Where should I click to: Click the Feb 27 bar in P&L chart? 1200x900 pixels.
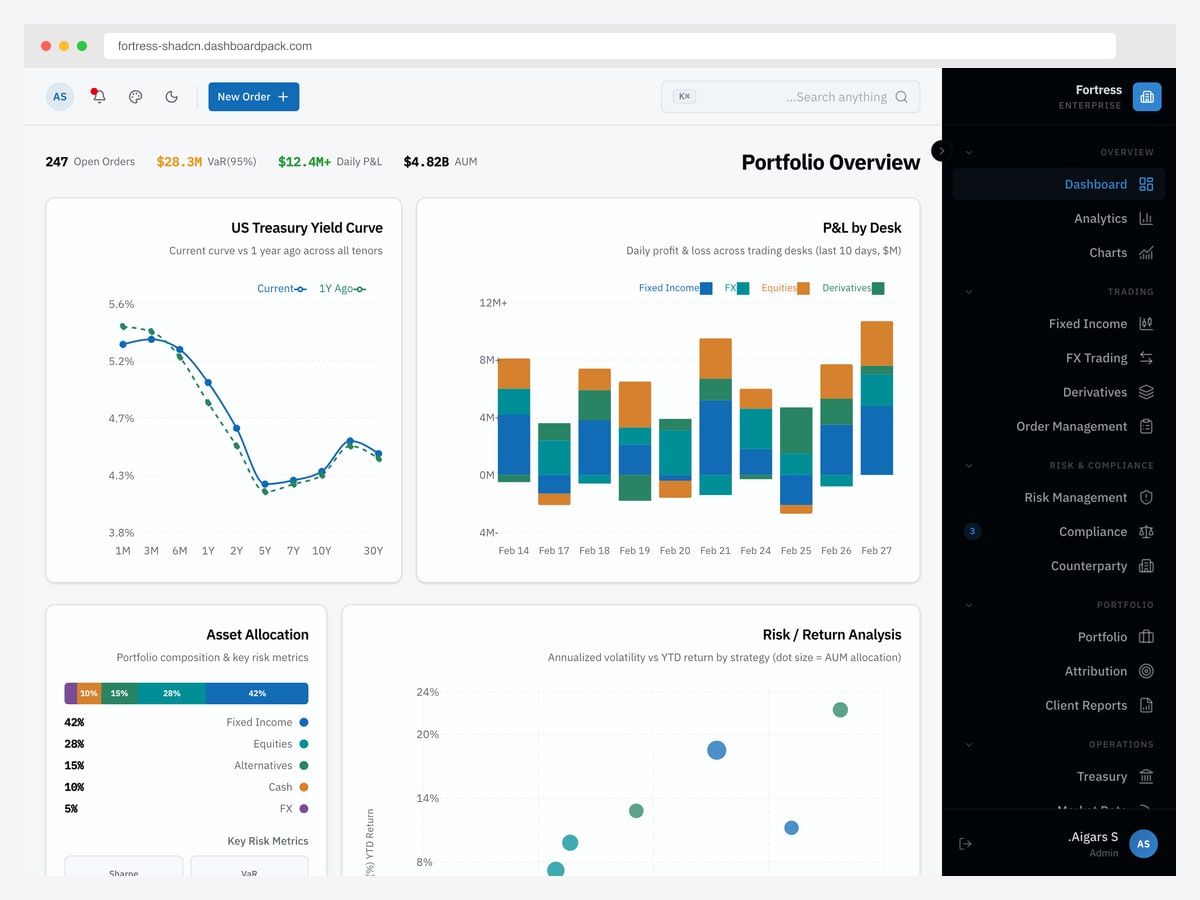tap(876, 398)
